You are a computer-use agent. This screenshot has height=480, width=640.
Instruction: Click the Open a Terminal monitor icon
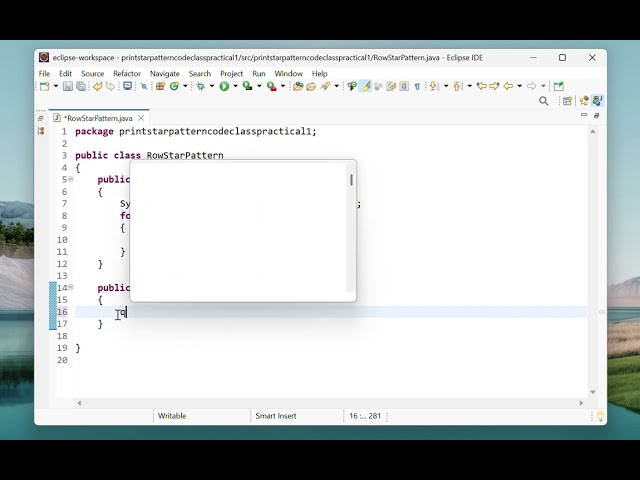pyautogui.click(x=127, y=86)
